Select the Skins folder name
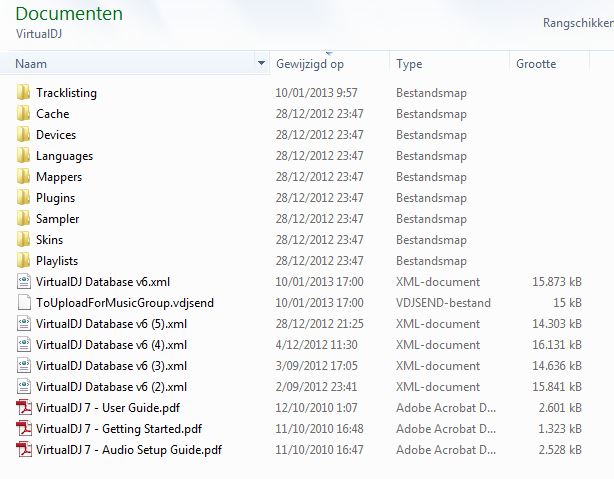Viewport: 614px width, 479px height. (49, 240)
